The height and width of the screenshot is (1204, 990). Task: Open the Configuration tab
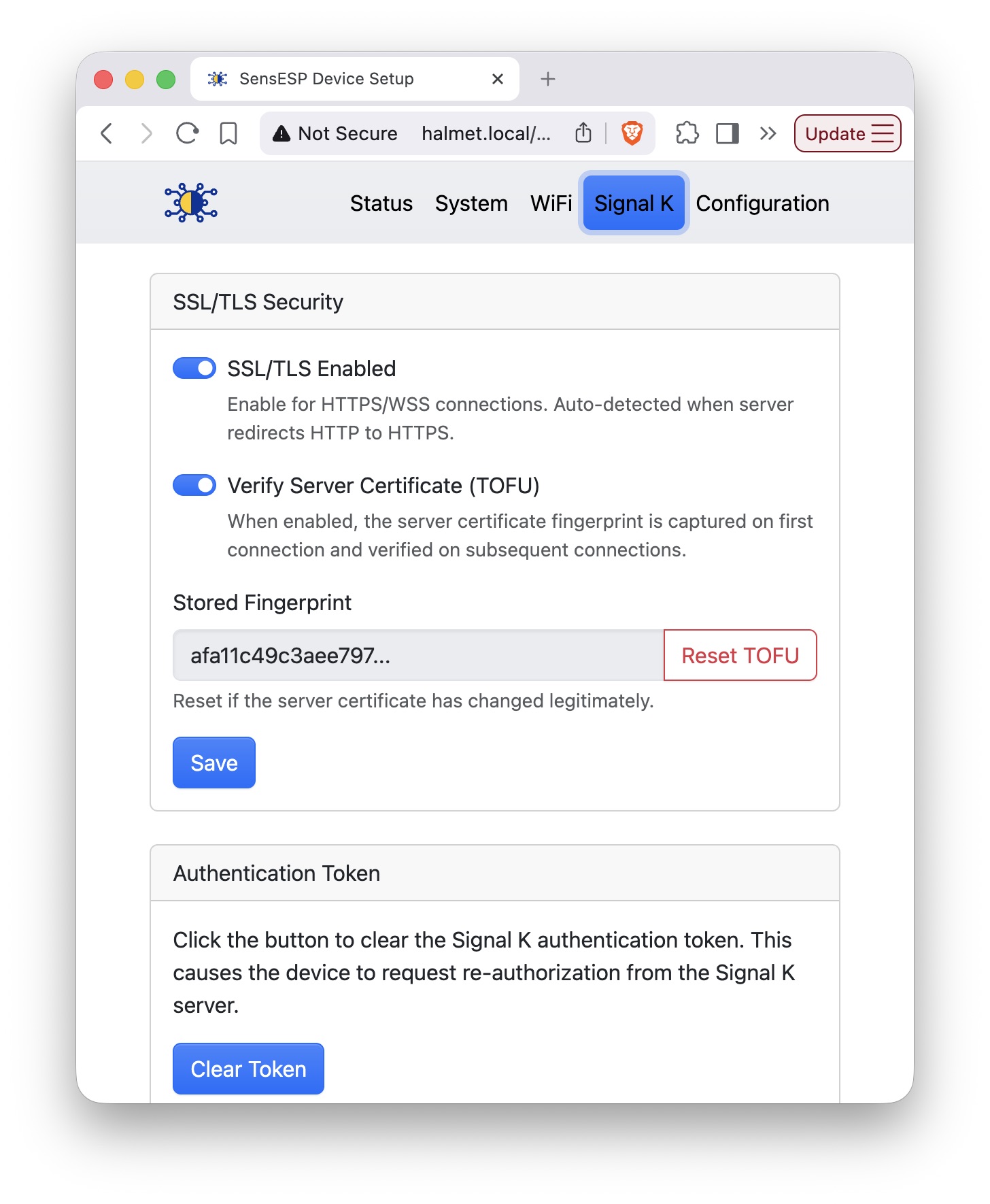point(762,203)
